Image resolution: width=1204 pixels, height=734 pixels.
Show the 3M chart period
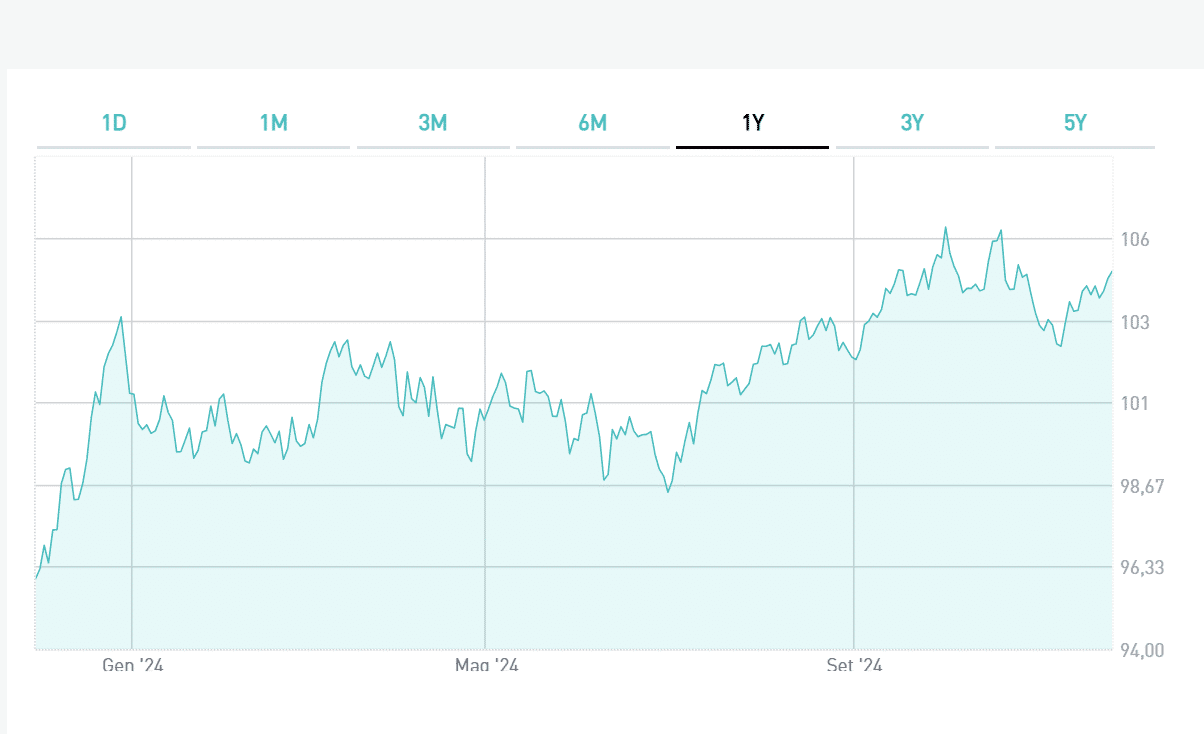[x=432, y=124]
